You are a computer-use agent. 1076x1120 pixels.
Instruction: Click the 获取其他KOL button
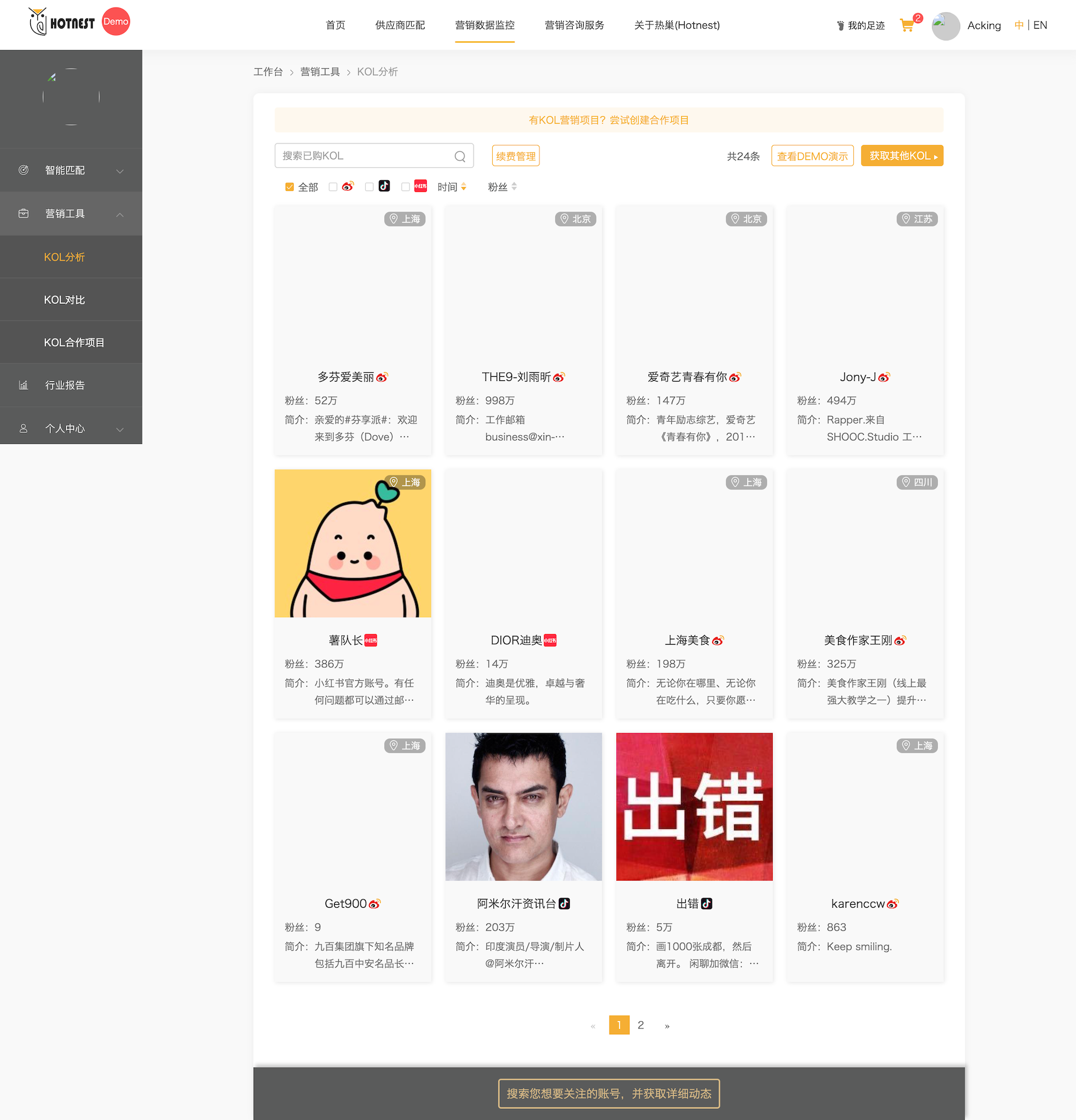point(902,156)
